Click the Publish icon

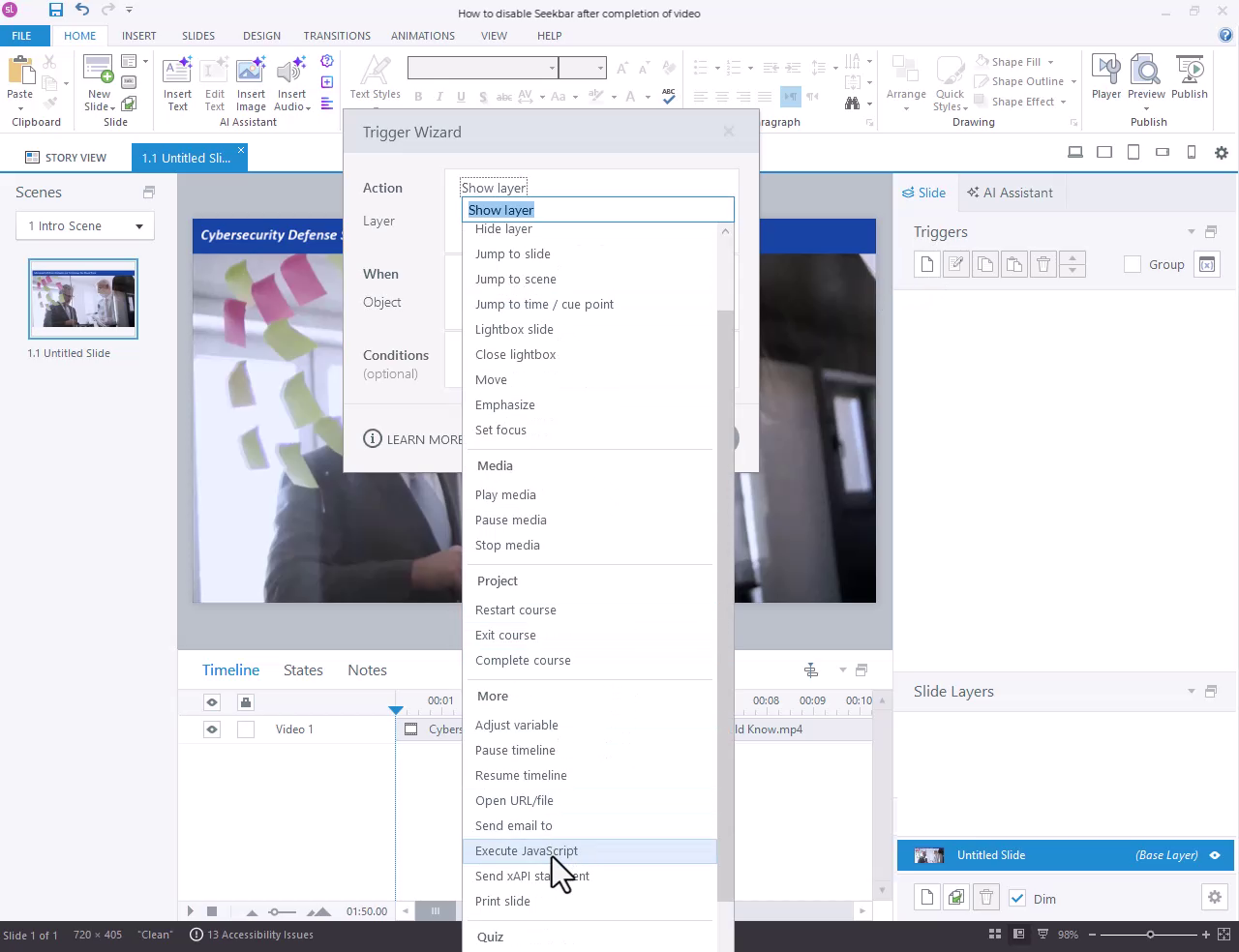(1189, 76)
